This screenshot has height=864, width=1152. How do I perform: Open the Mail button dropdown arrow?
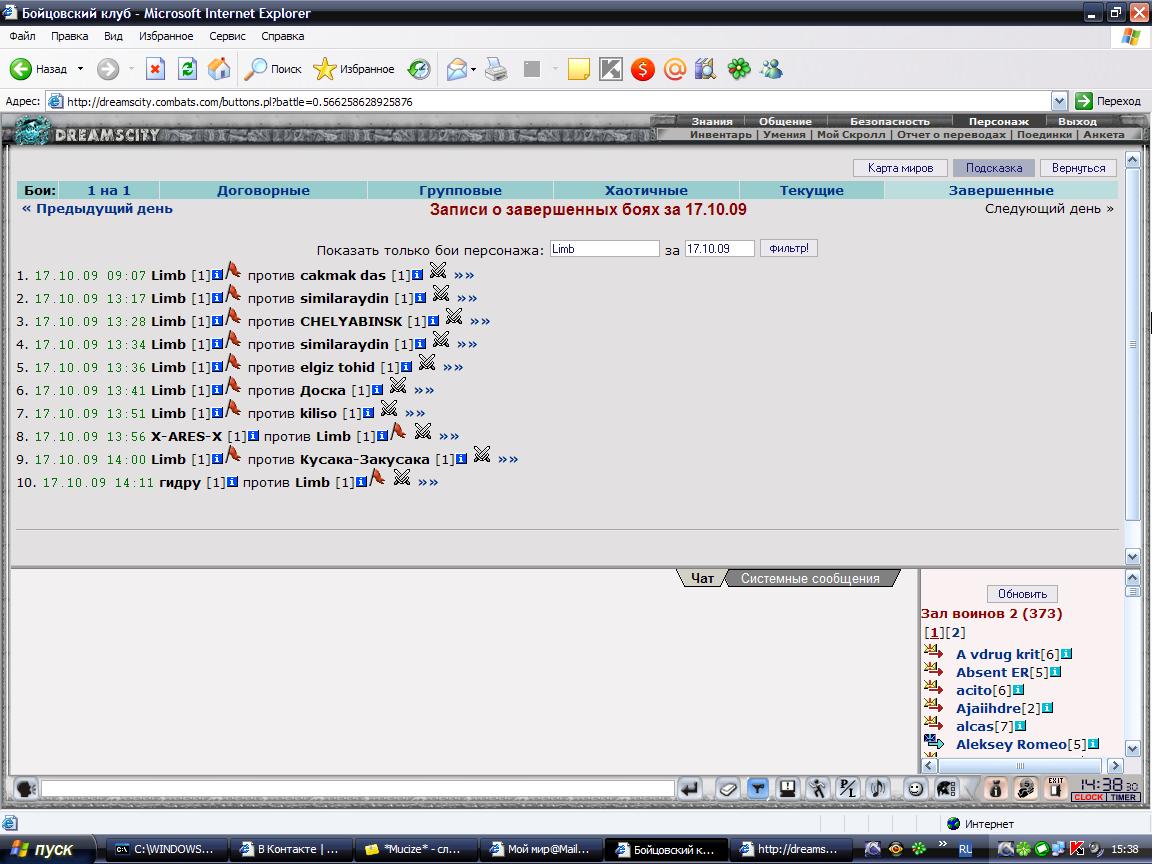[x=473, y=69]
